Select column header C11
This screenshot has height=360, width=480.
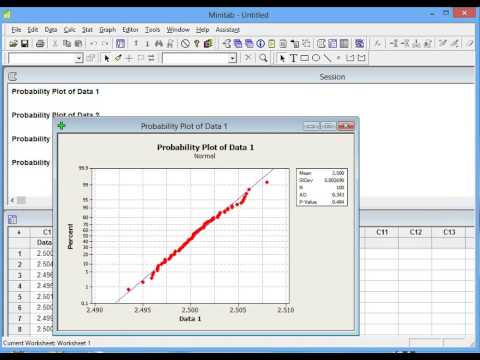click(x=382, y=232)
